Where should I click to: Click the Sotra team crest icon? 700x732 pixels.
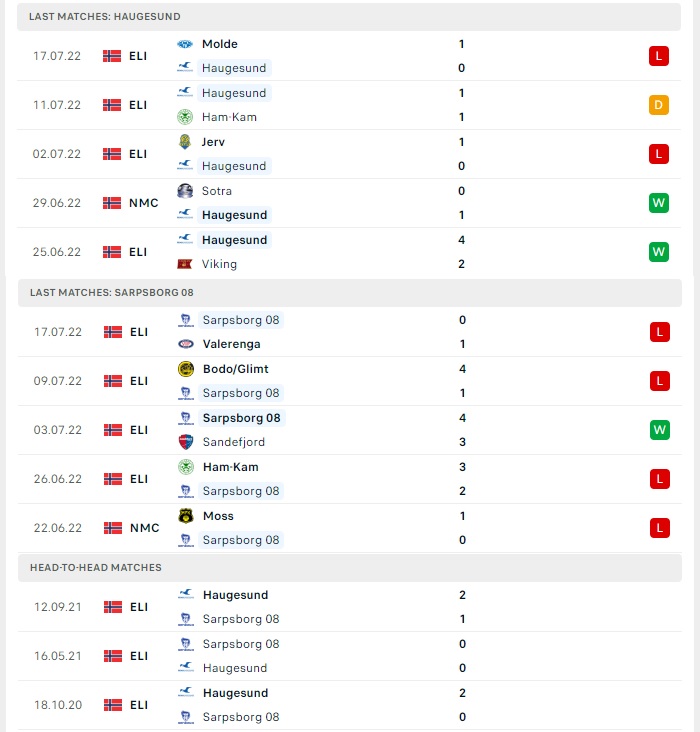point(185,191)
